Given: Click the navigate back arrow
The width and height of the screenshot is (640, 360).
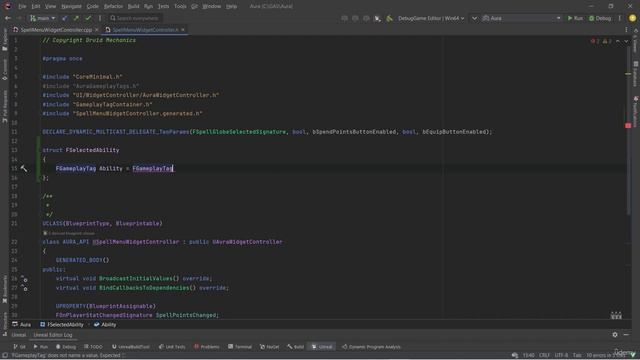Looking at the screenshot, I should 8,18.
